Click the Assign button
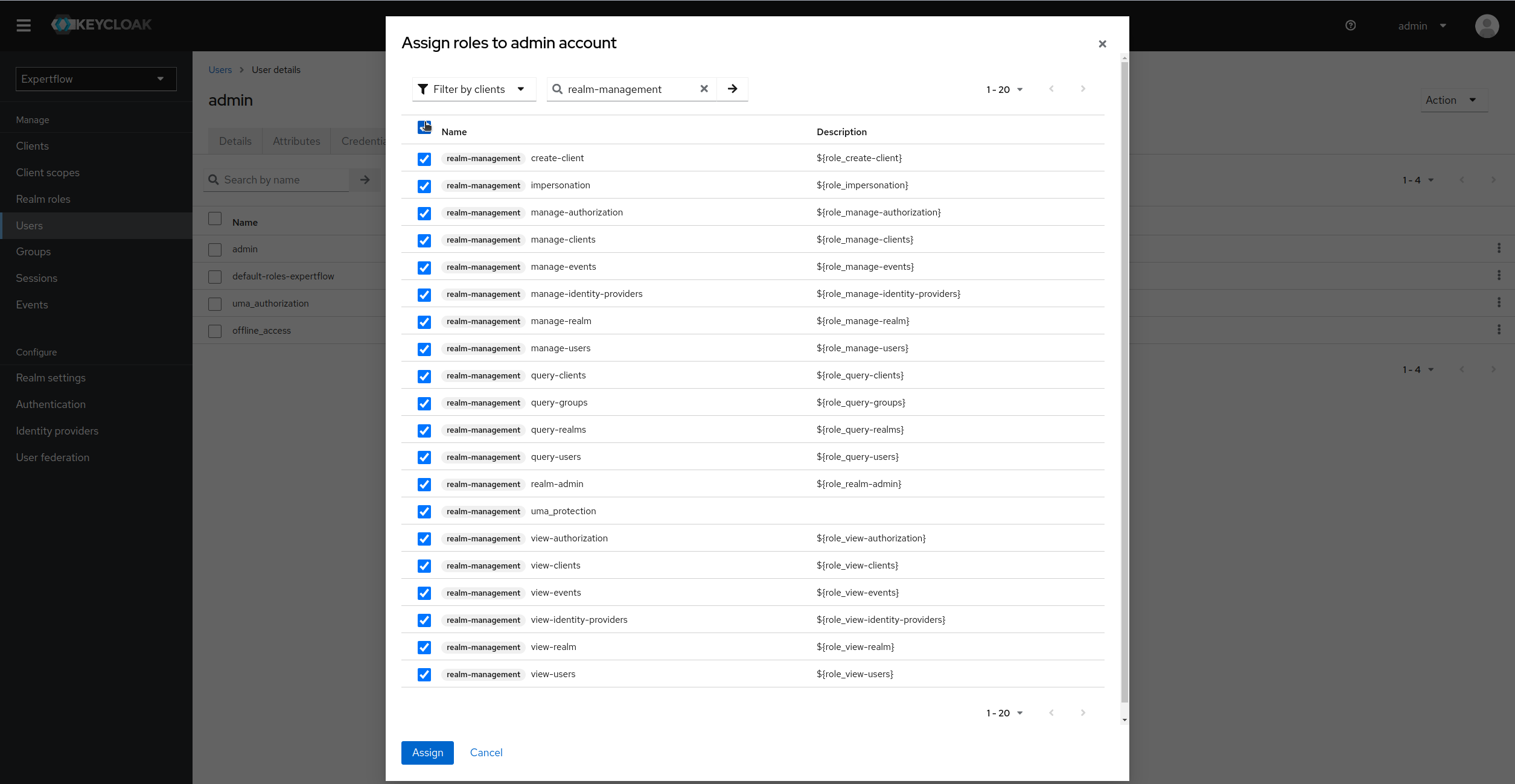 [427, 753]
